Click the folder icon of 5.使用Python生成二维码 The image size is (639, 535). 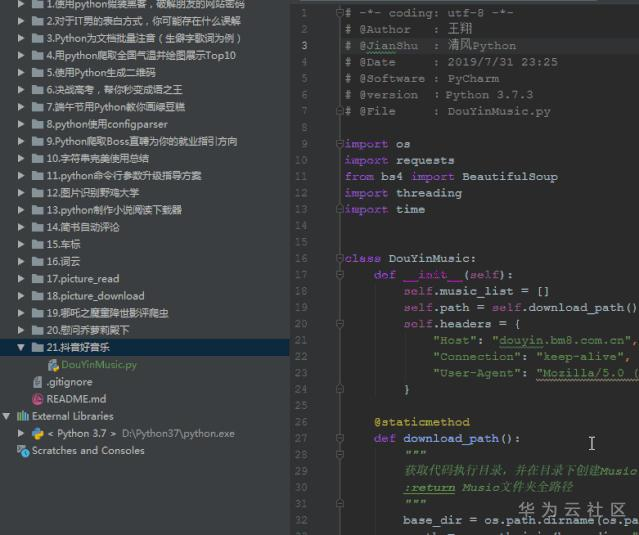tap(37, 73)
